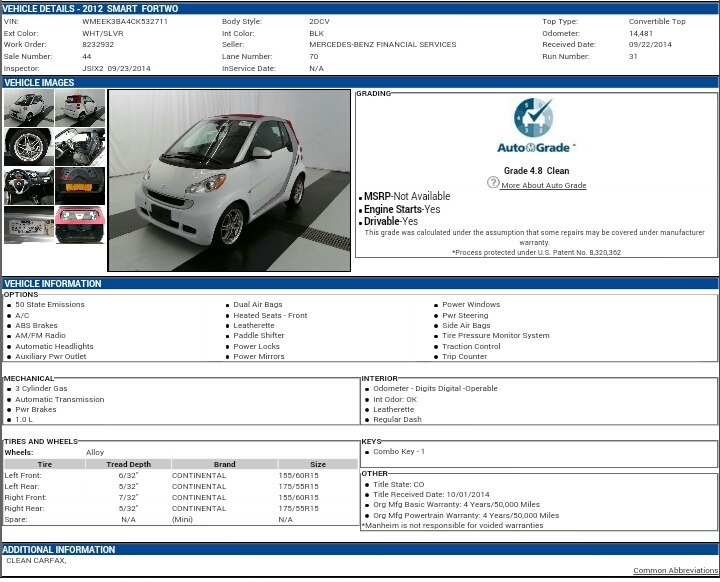Click the large main vehicle photo

tap(229, 180)
